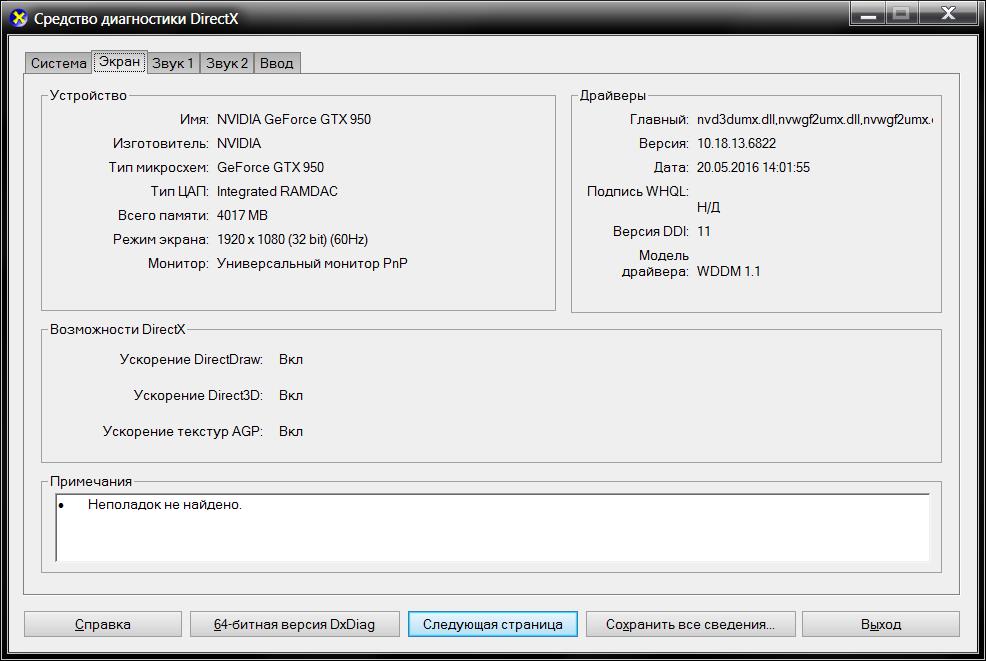Click inside the Примечания notes box

[x=492, y=527]
